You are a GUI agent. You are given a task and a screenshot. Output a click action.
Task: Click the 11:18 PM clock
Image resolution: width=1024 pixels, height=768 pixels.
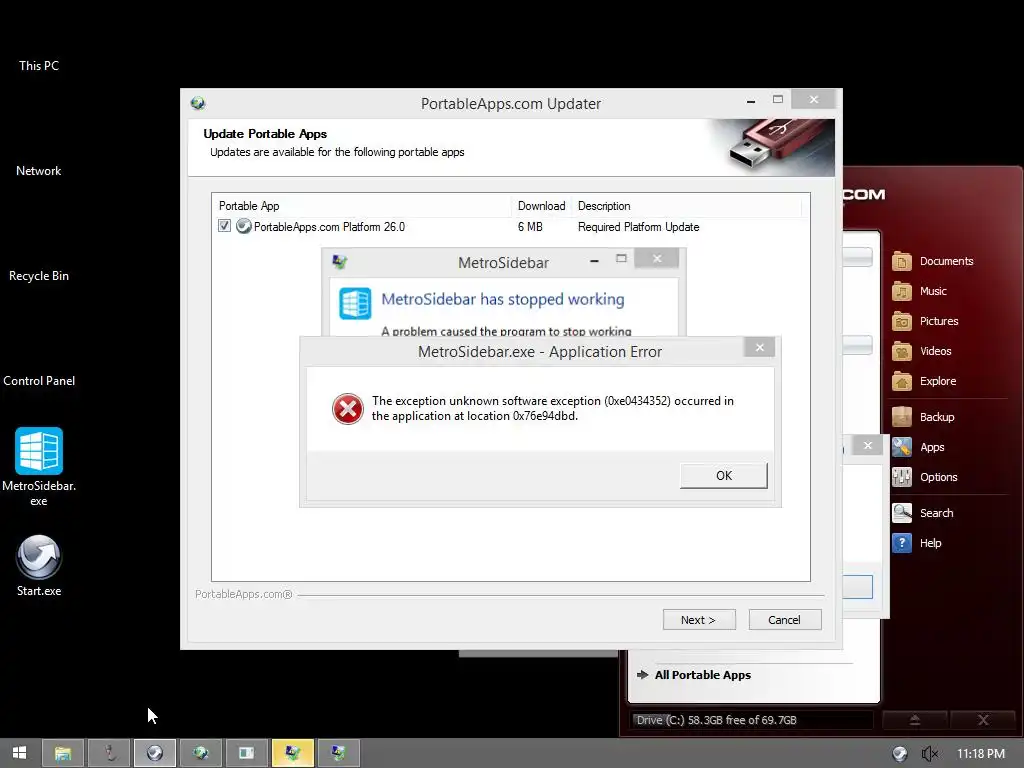981,754
